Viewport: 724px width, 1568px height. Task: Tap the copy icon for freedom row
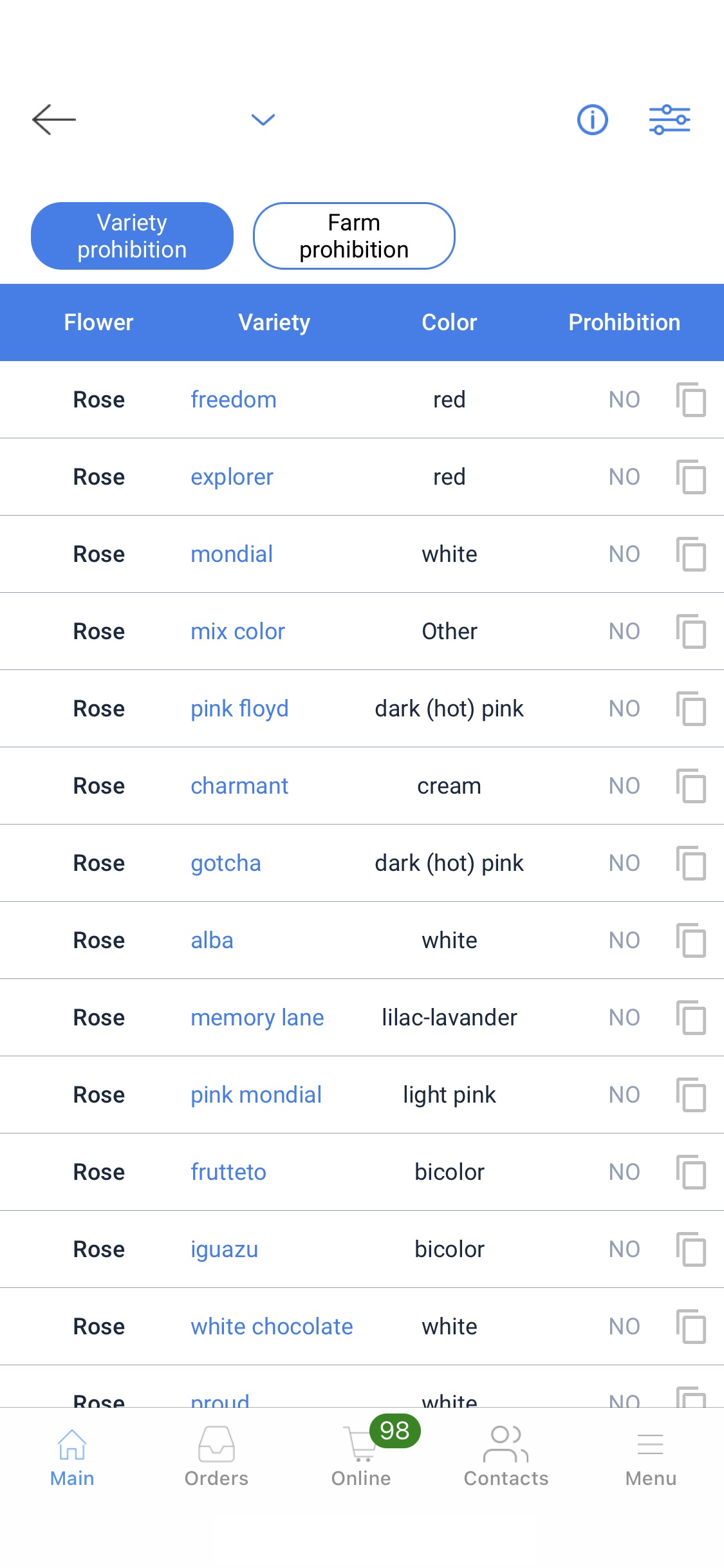point(691,400)
